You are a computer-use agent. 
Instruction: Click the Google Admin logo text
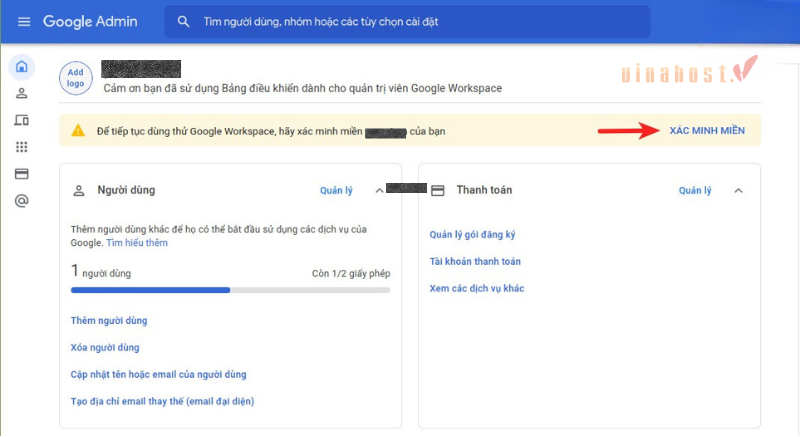(x=90, y=21)
